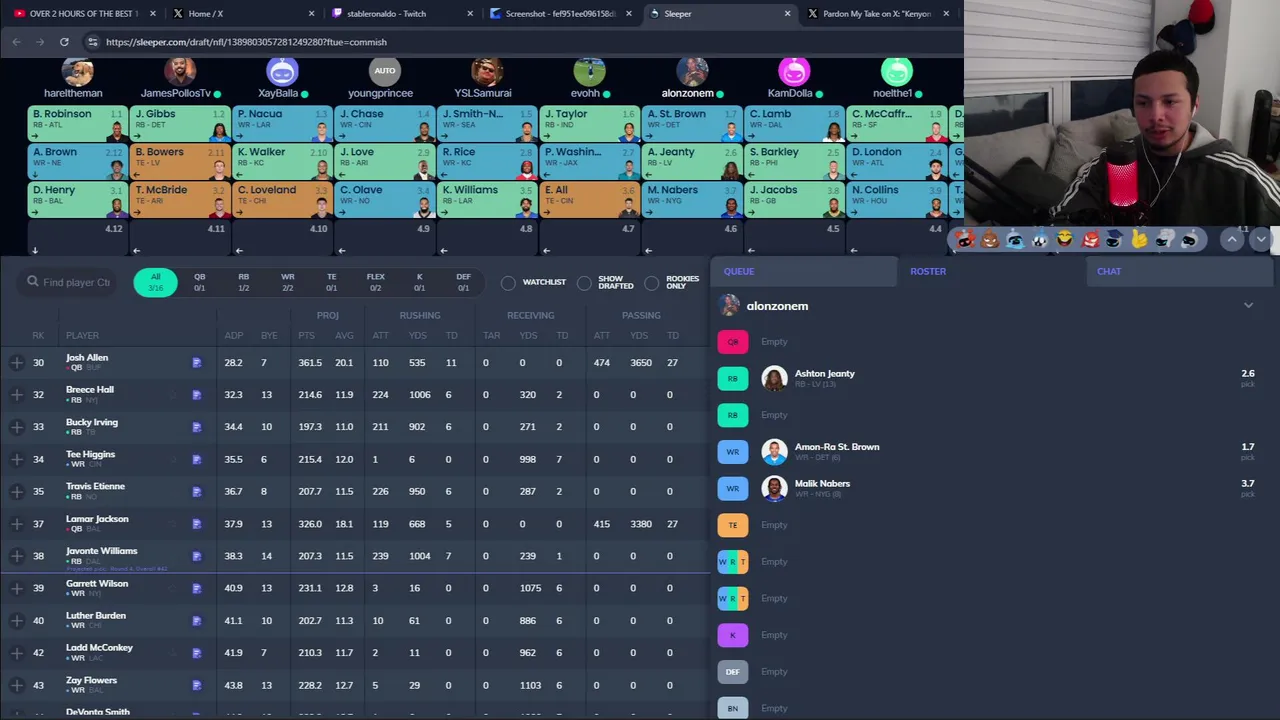Collapse the emoji reaction bar upward
The height and width of the screenshot is (720, 1280).
click(1232, 239)
